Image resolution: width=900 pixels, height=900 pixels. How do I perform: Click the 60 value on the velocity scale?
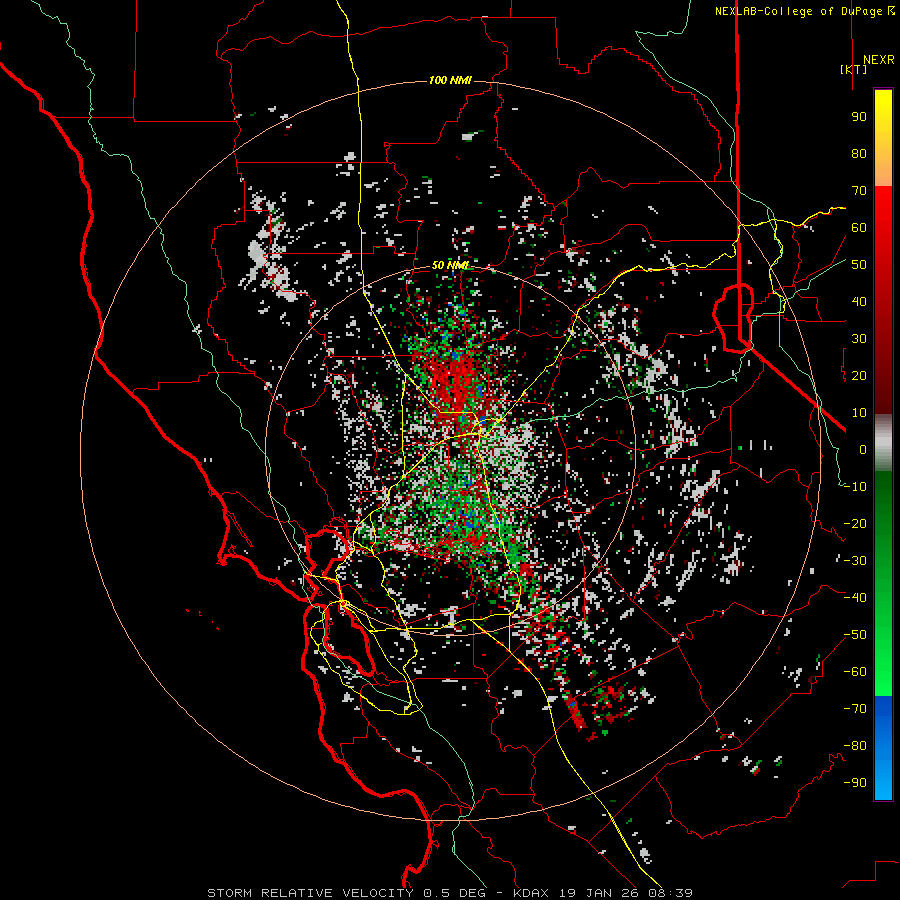859,227
